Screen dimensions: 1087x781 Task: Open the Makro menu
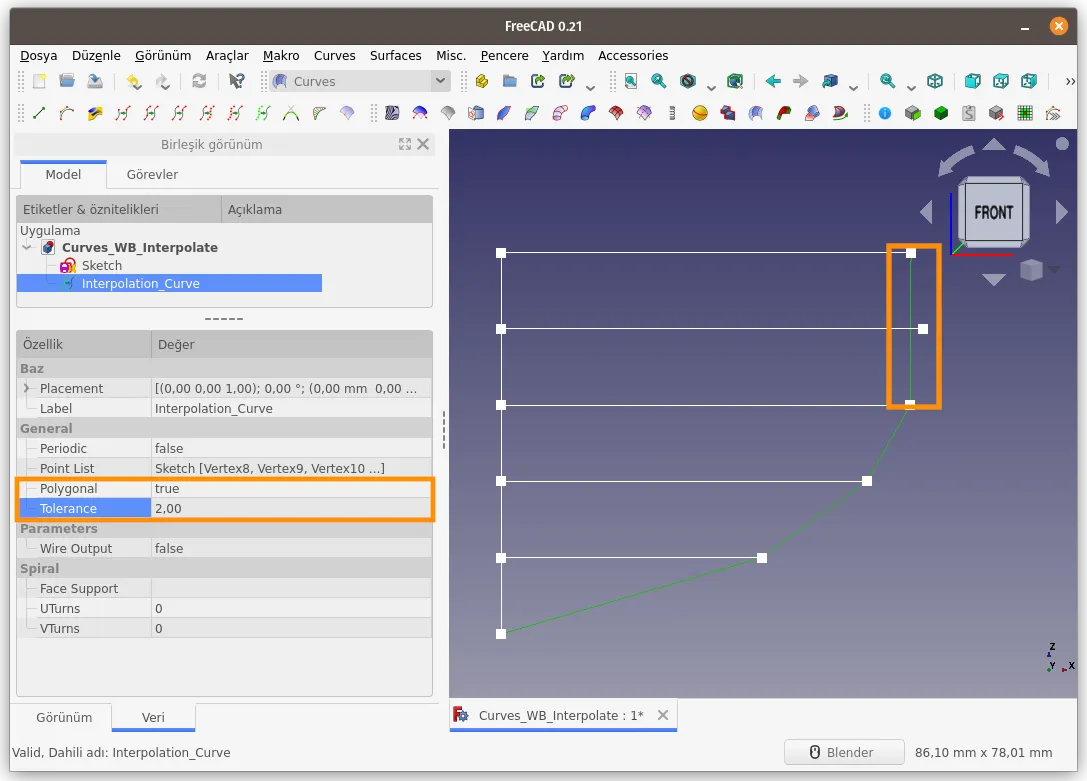(x=281, y=55)
